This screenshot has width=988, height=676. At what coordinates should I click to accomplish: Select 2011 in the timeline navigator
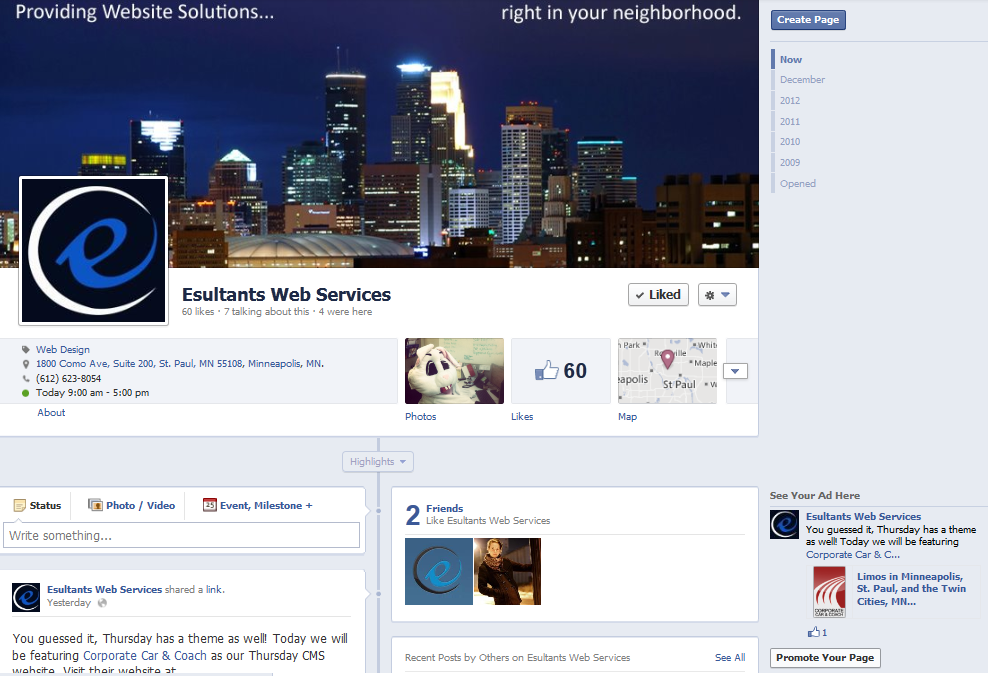pyautogui.click(x=790, y=121)
